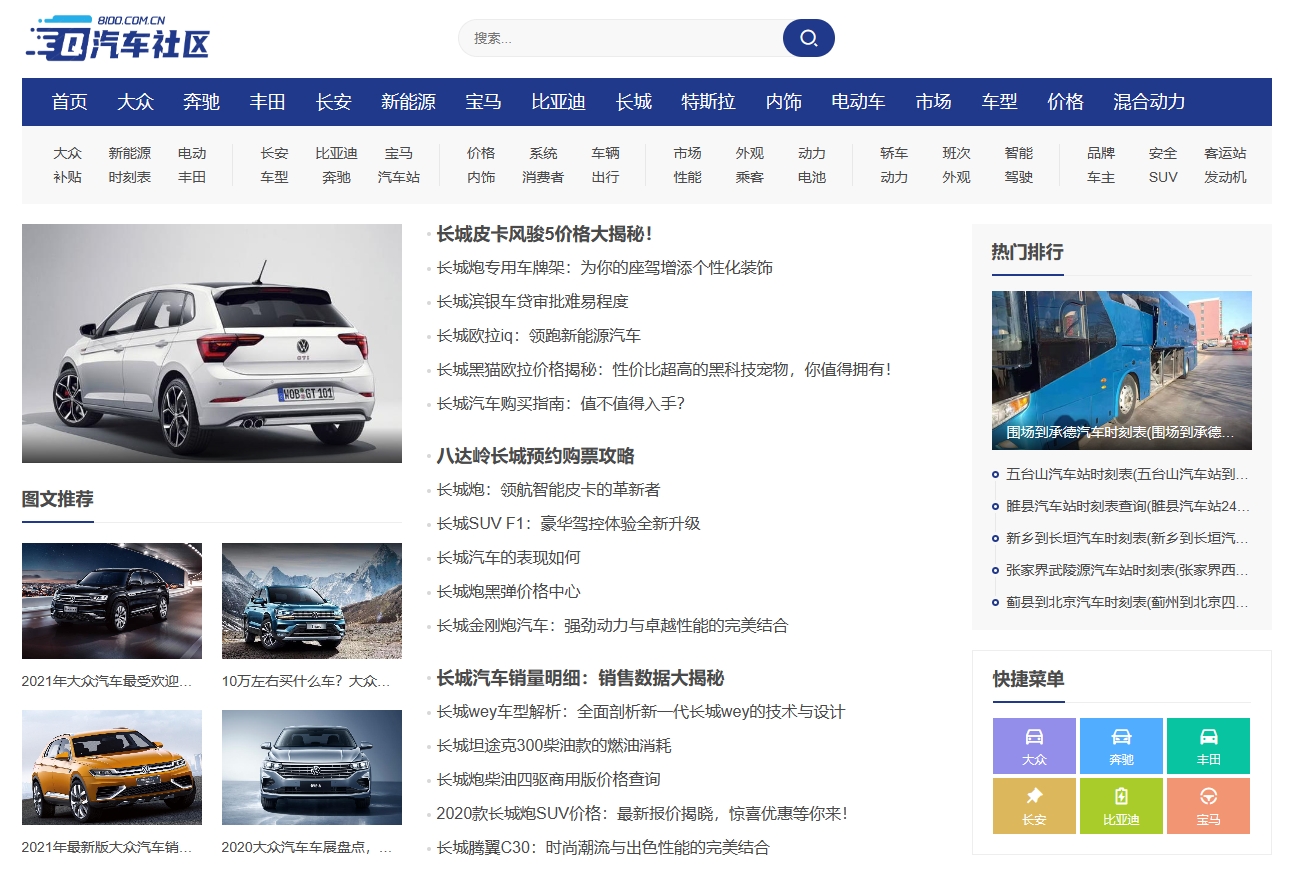Open 电动车 navigation item

click(x=858, y=102)
